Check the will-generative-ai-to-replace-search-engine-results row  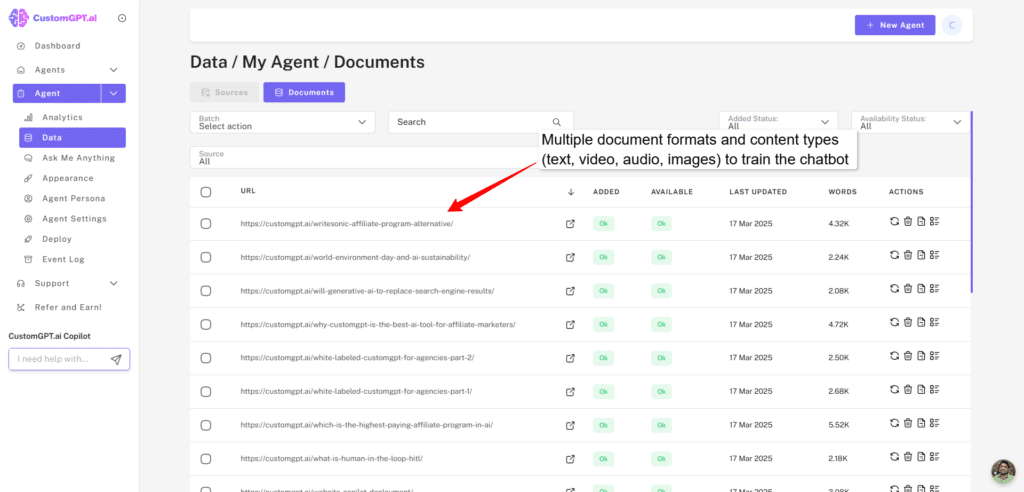(206, 291)
